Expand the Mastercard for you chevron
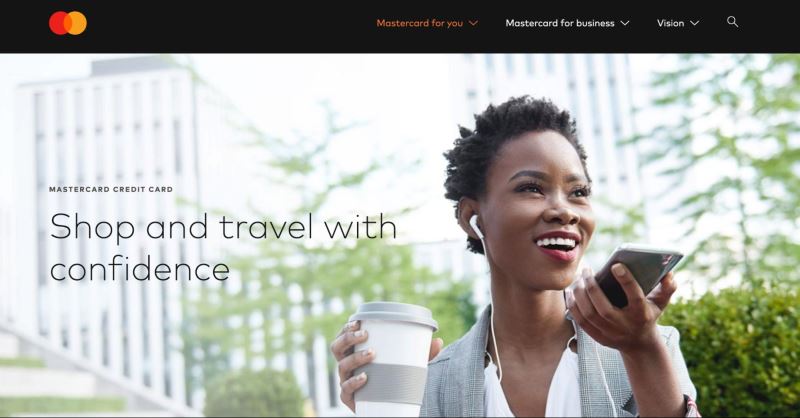The width and height of the screenshot is (800, 418). pos(473,23)
